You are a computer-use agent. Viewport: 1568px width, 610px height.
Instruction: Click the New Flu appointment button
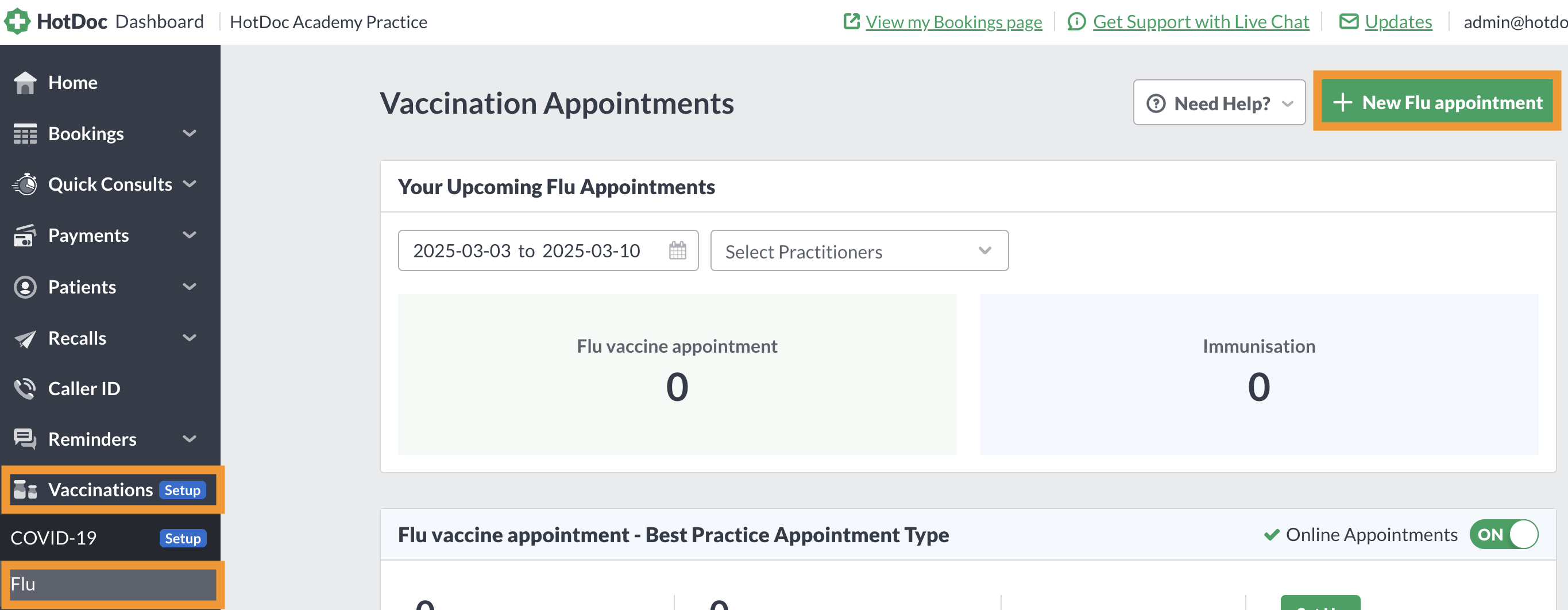[x=1436, y=102]
